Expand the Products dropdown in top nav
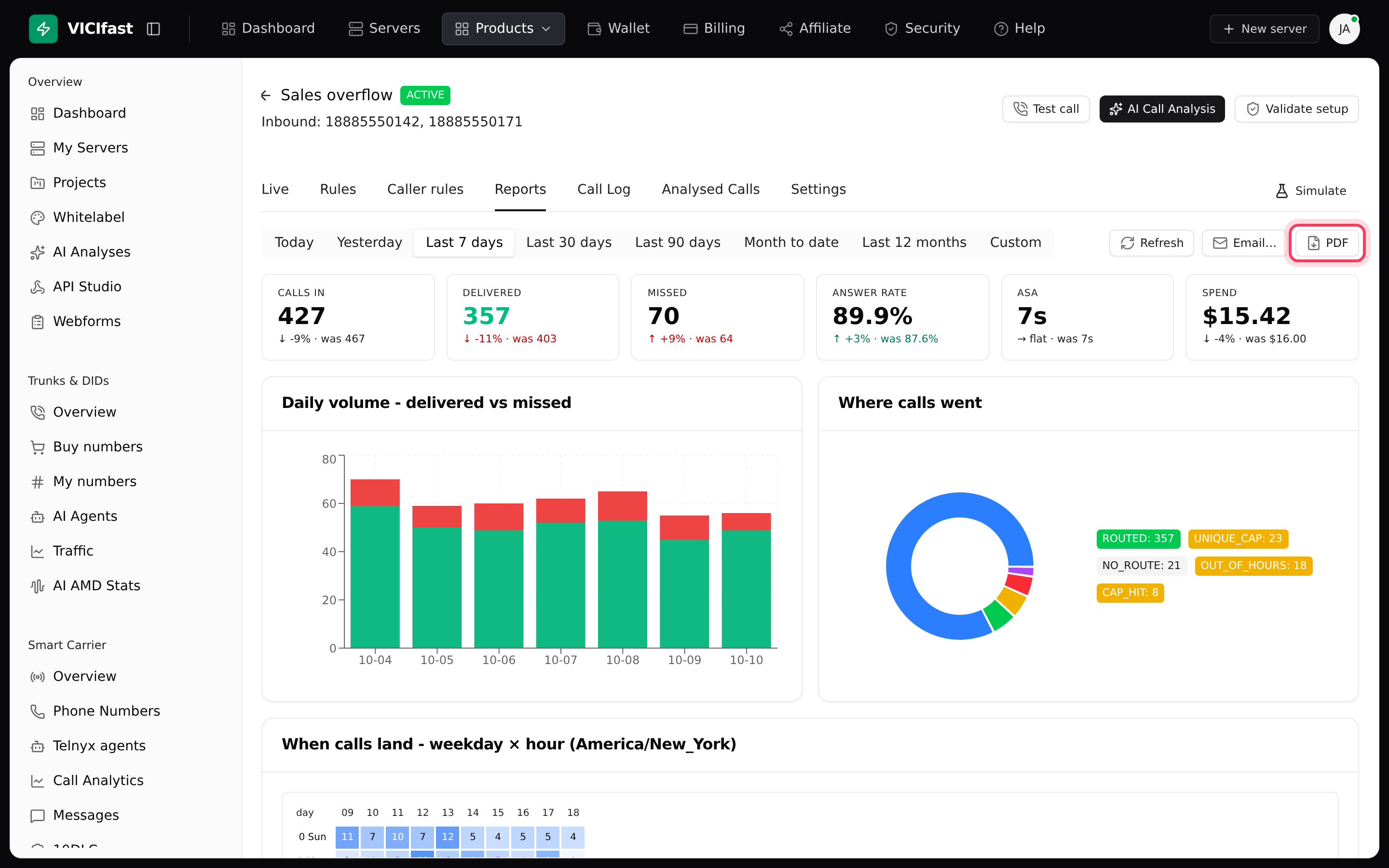 (x=504, y=29)
